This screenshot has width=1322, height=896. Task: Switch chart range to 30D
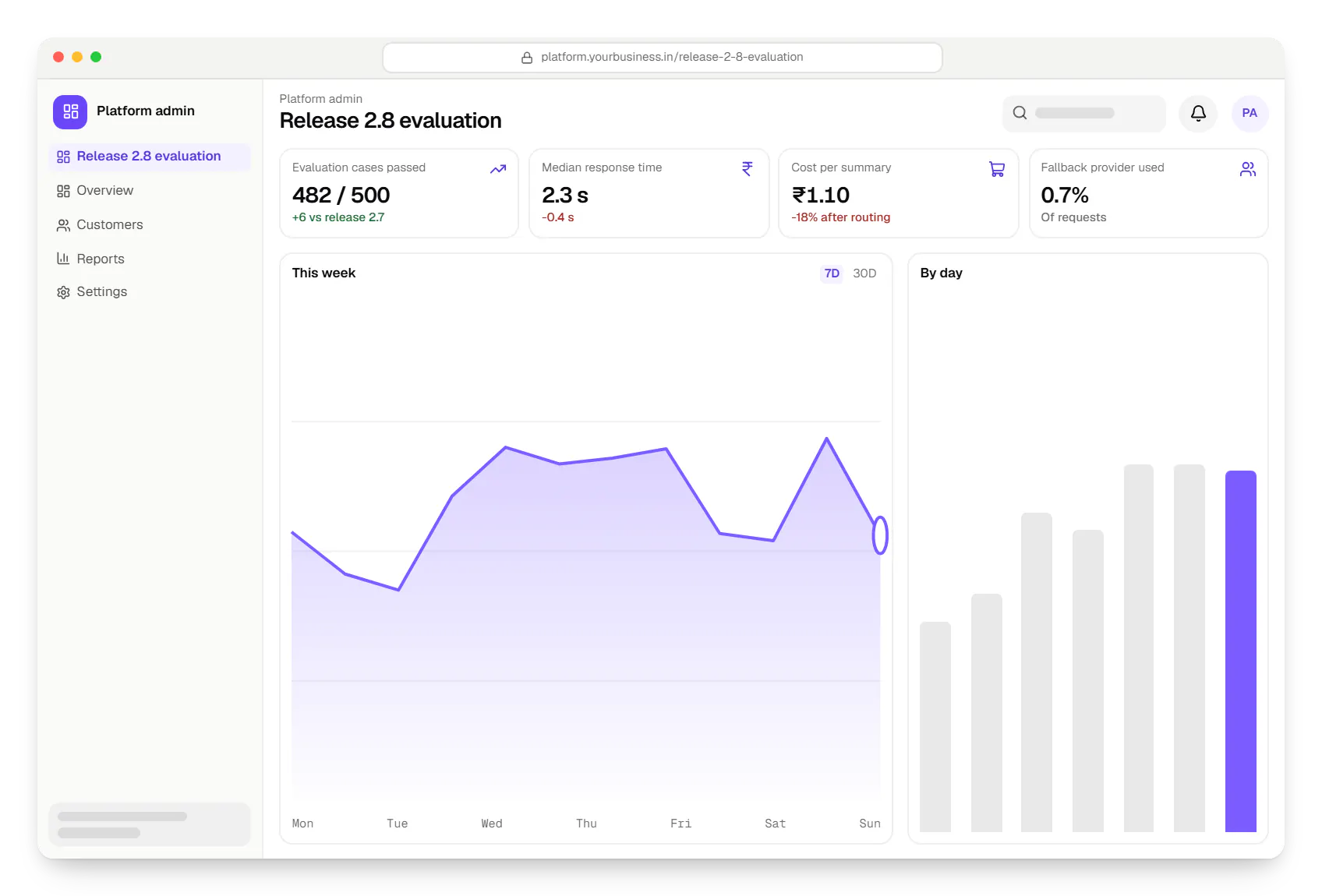(864, 273)
